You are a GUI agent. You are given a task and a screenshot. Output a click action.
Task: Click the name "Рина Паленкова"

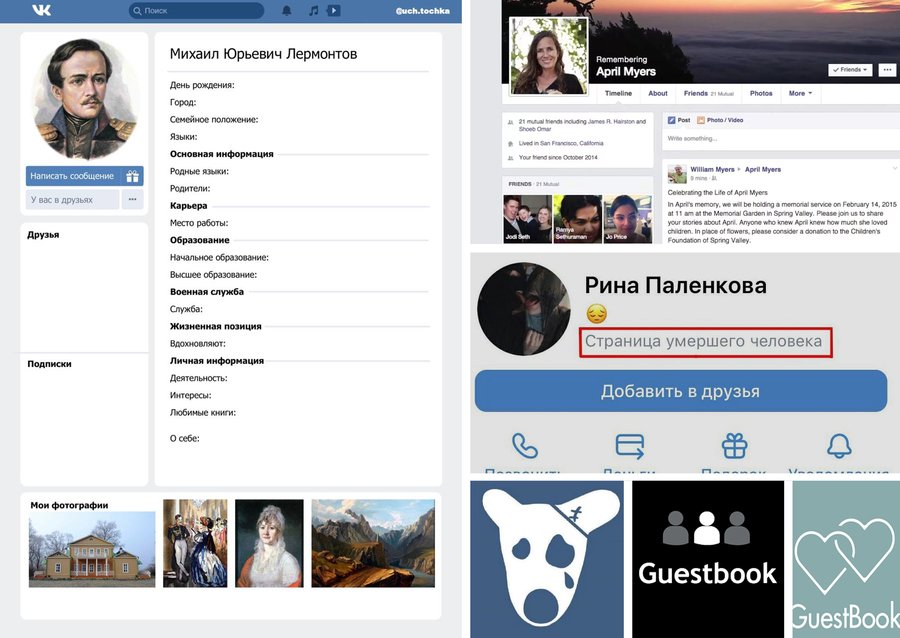click(676, 285)
